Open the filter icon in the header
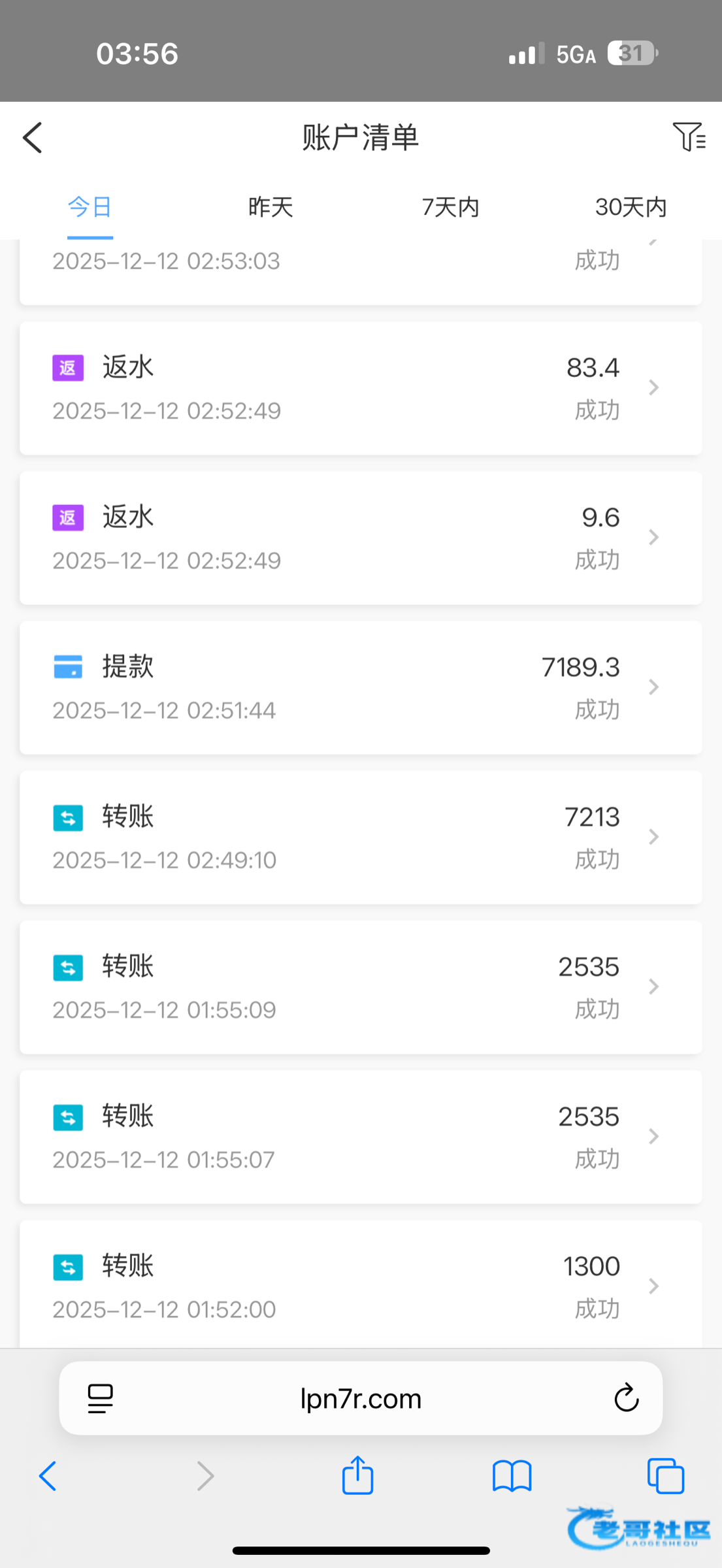This screenshot has width=722, height=1568. tap(689, 137)
